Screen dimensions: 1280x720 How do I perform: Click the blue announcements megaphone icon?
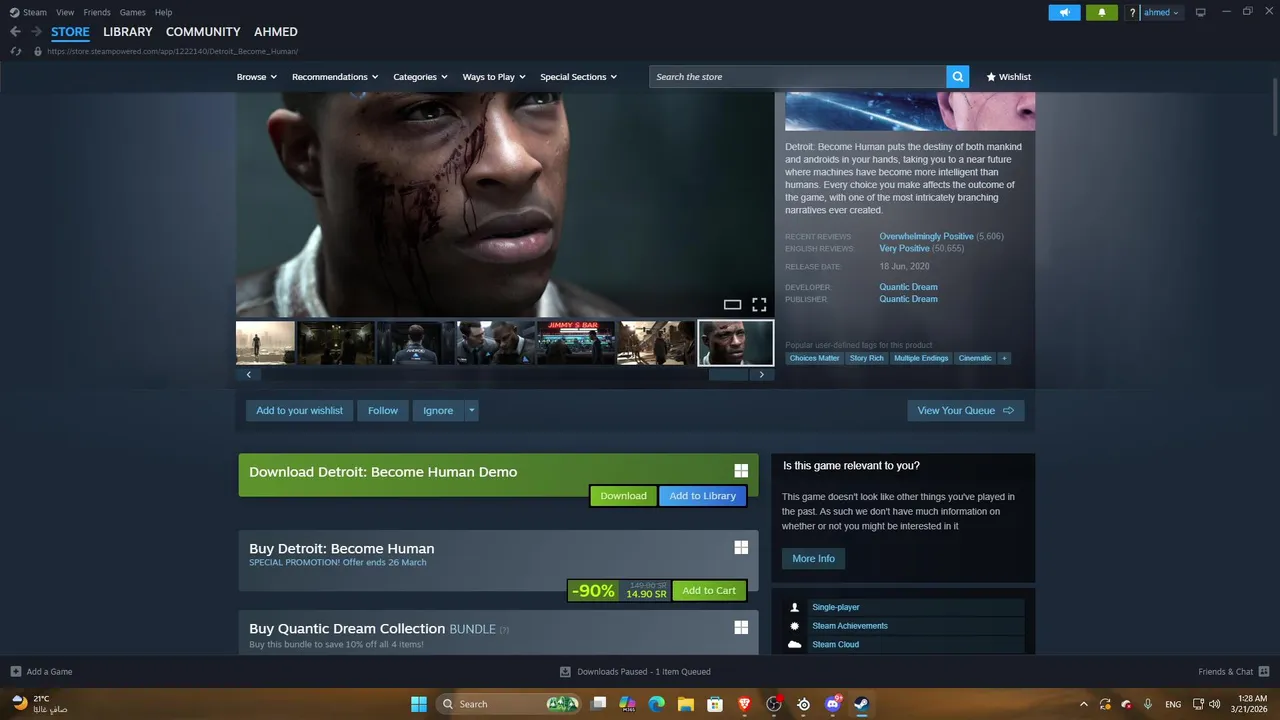point(1064,12)
